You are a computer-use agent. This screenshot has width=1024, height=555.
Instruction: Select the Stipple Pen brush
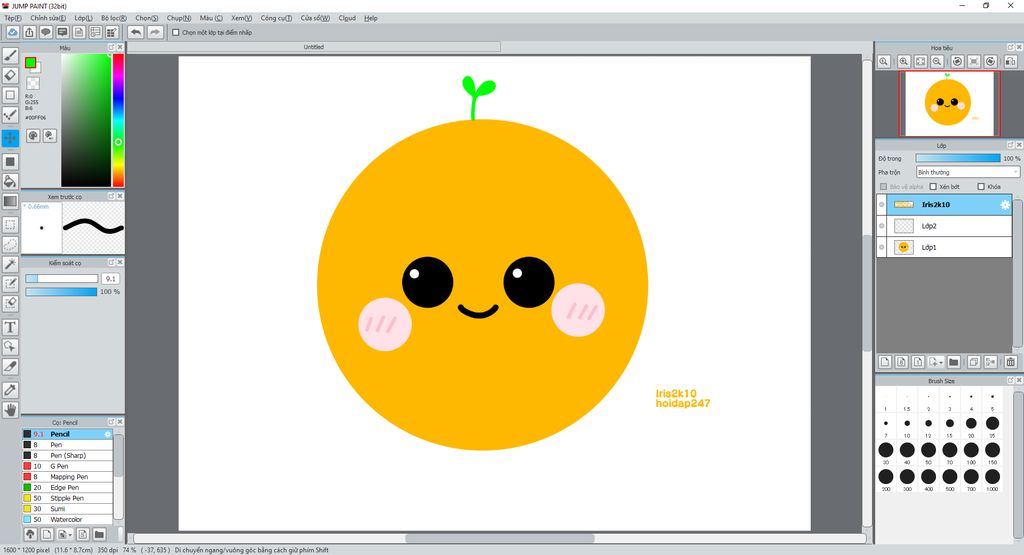tap(67, 498)
